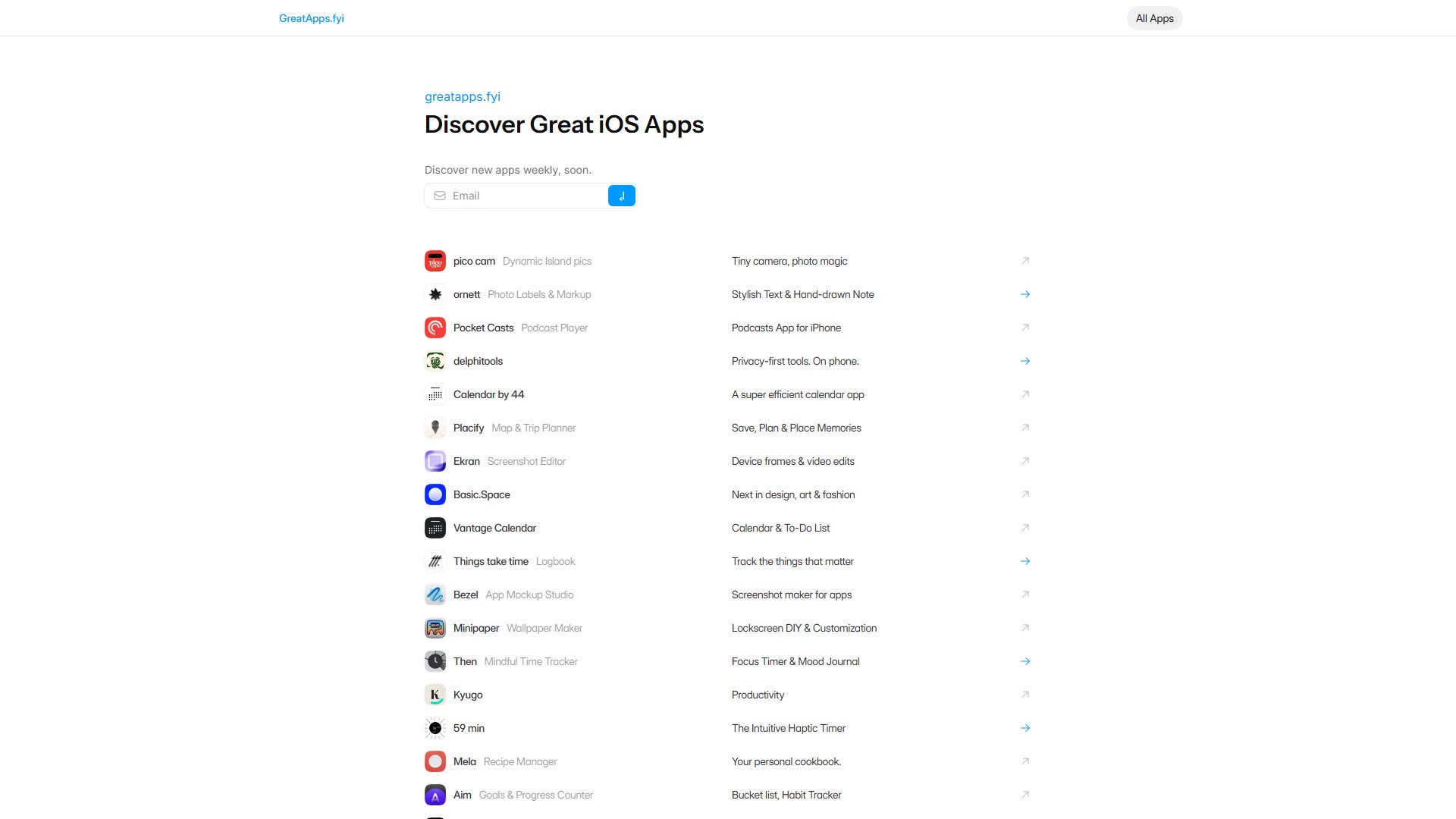Image resolution: width=1456 pixels, height=819 pixels.
Task: Click the pico cam app icon
Action: 435,261
